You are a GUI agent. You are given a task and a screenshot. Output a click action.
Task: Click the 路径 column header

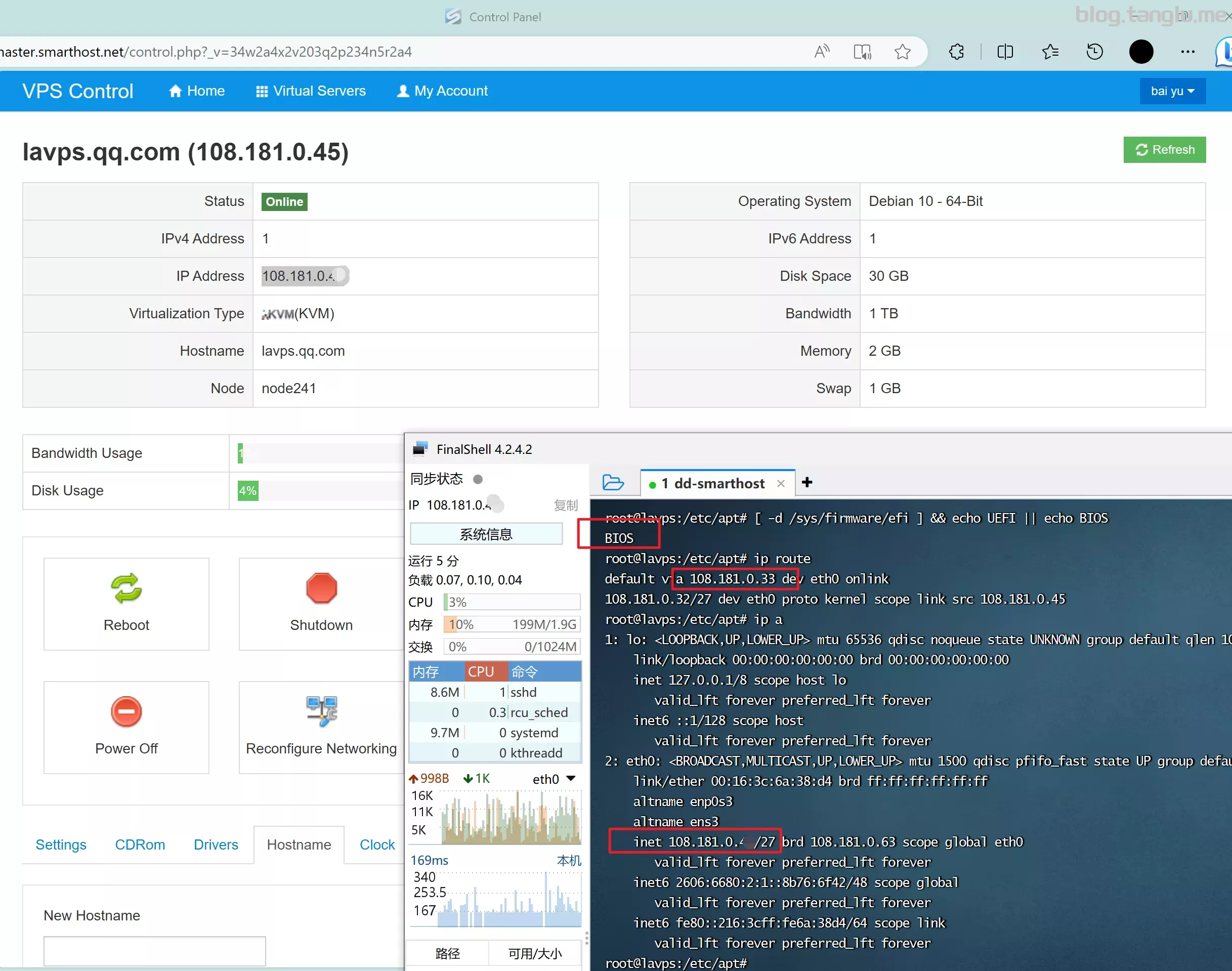(x=447, y=953)
